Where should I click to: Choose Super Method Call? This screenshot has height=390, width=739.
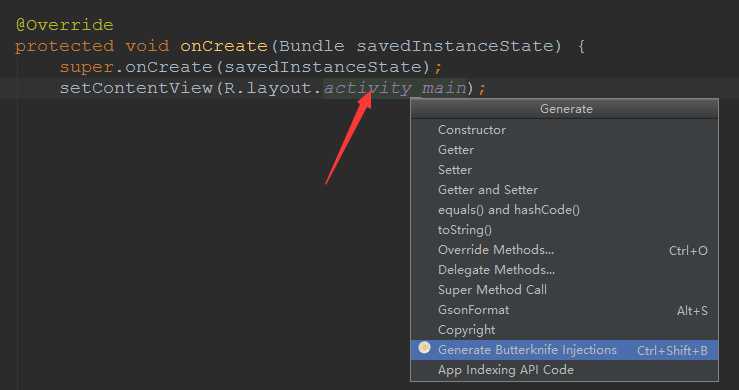pyautogui.click(x=565, y=290)
